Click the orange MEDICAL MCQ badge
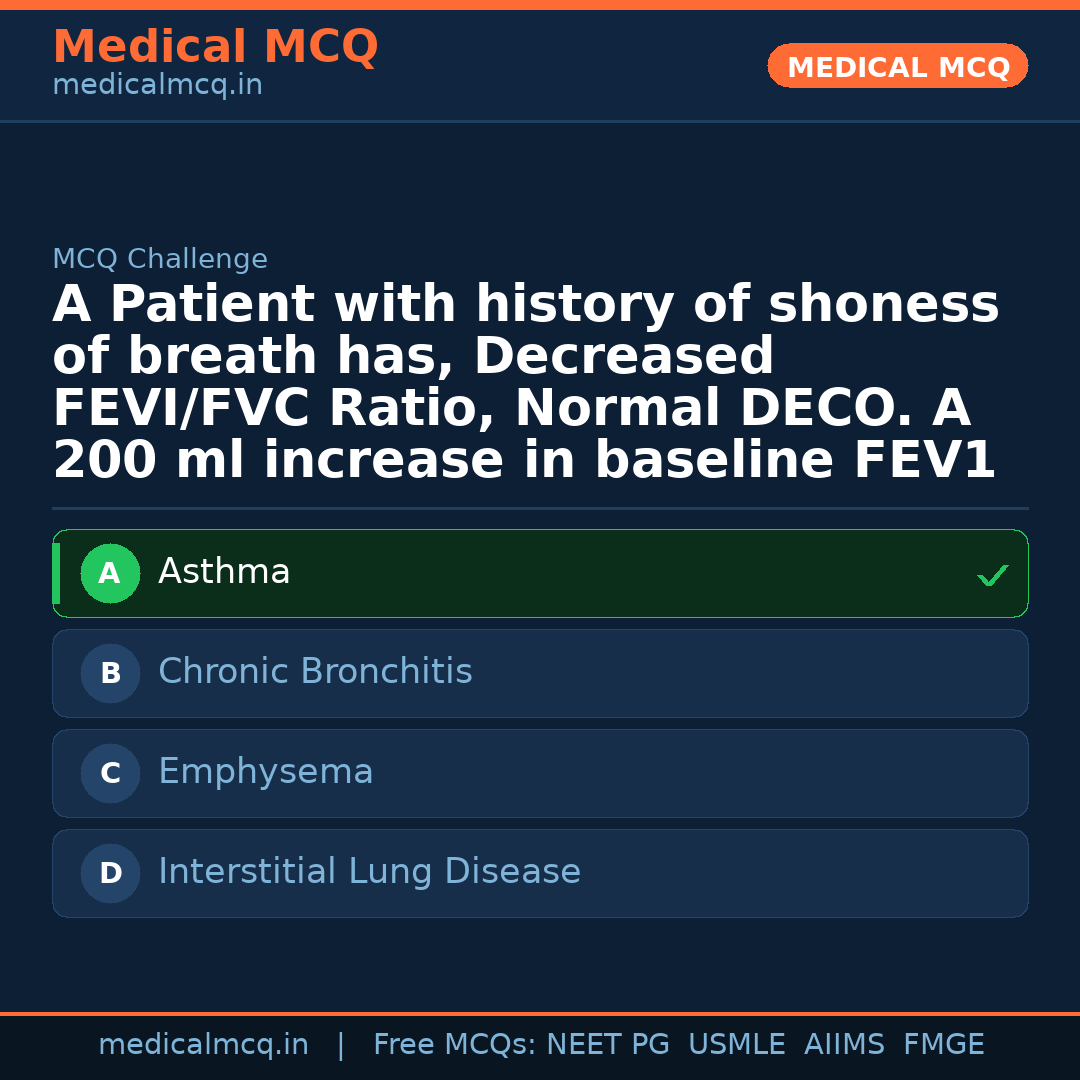The image size is (1080, 1080). pos(897,67)
